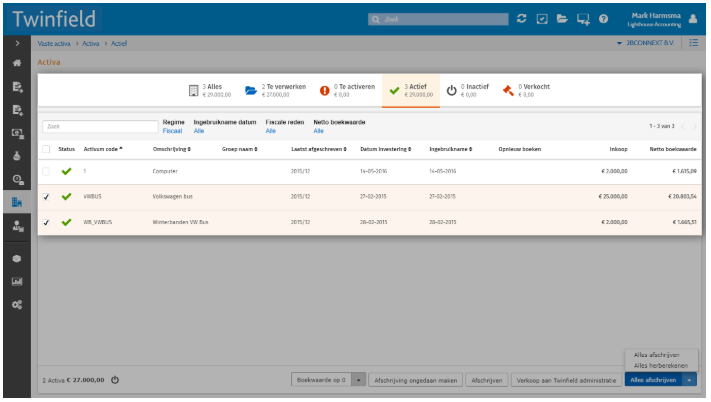Open the Mark Harmsma user profile icon
The height and width of the screenshot is (402, 711).
[x=694, y=18]
